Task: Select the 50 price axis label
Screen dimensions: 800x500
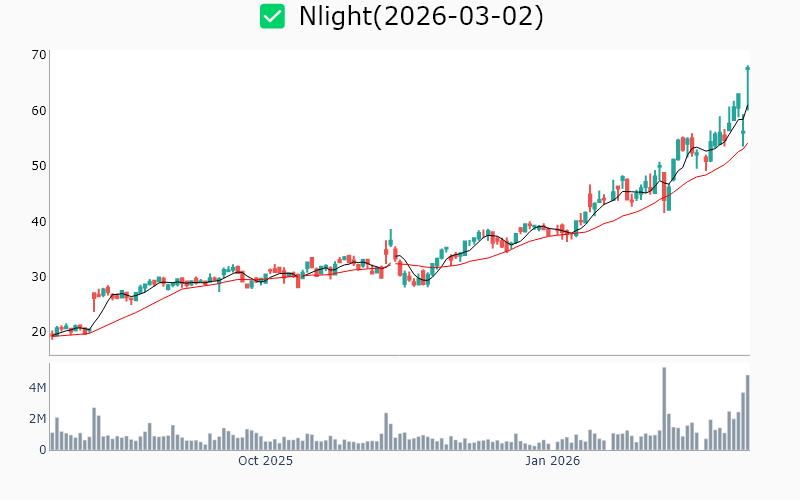Action: click(39, 165)
